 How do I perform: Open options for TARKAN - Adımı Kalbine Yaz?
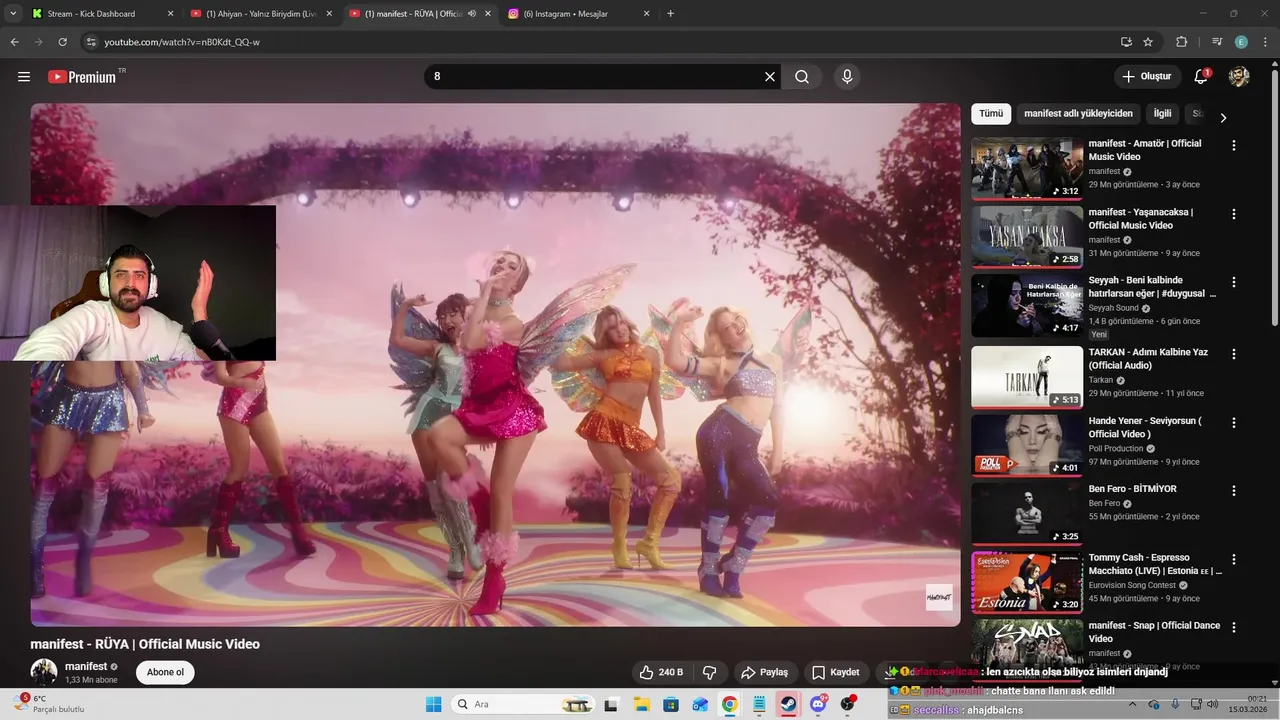(1234, 355)
